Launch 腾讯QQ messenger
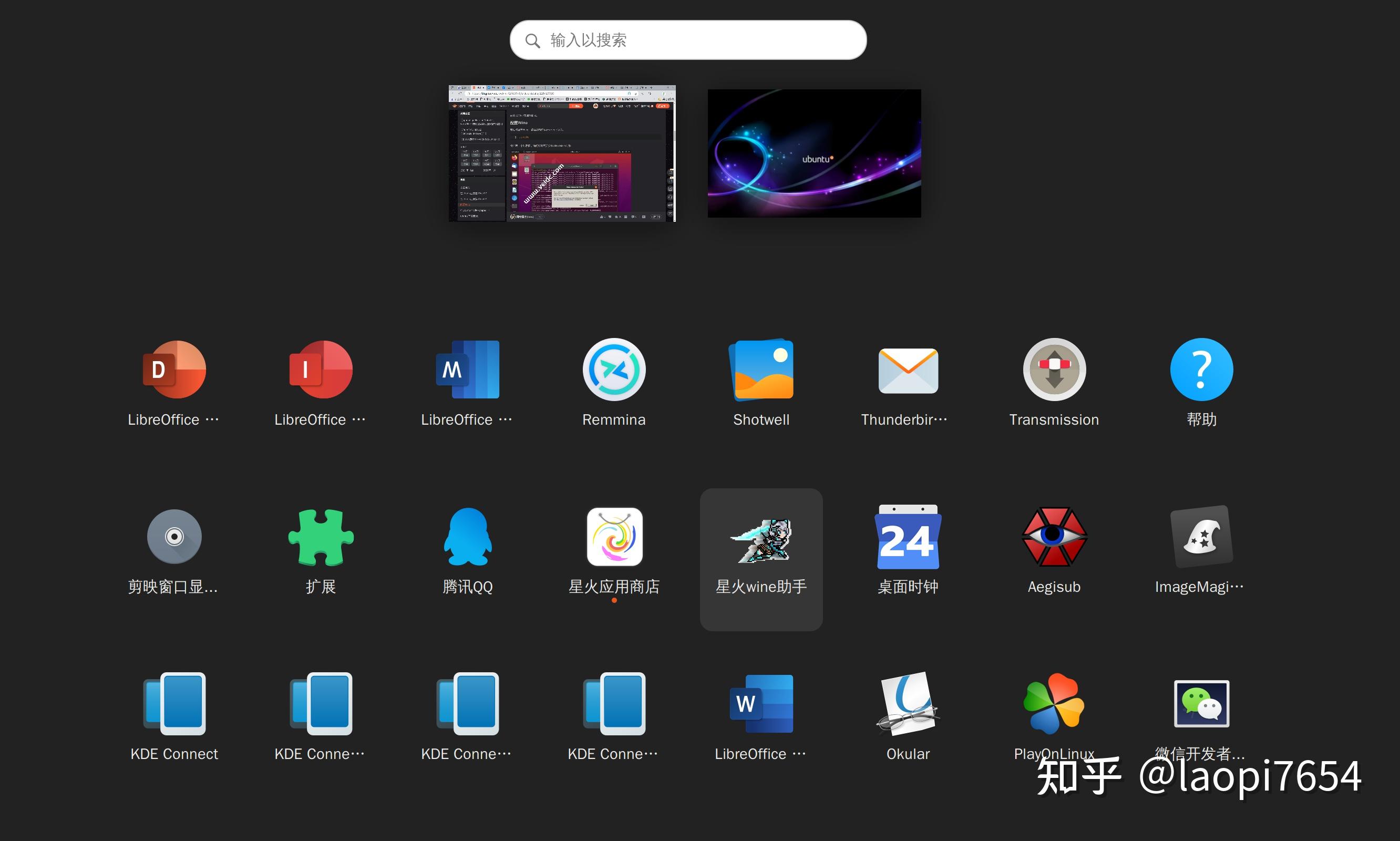1400x841 pixels. coord(467,536)
